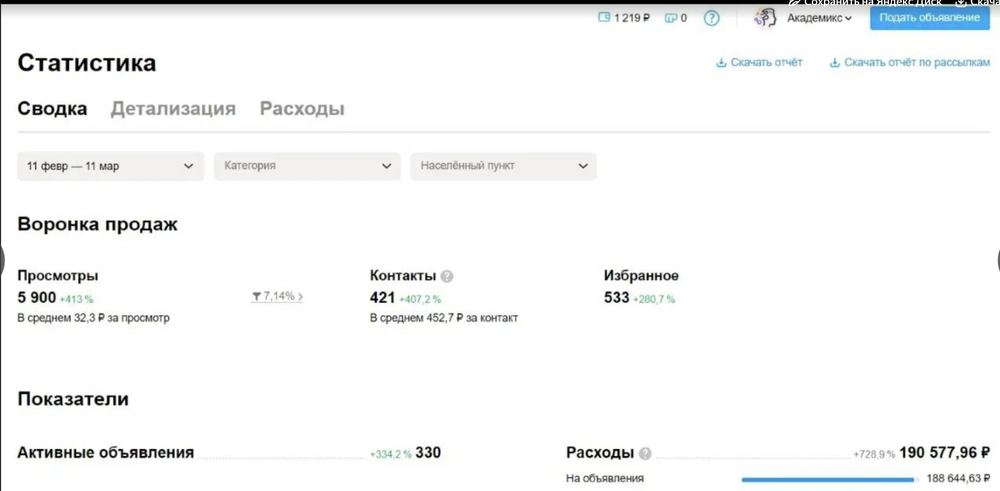Click the +407,2 % contacts growth label
The height and width of the screenshot is (491, 1000).
420,298
